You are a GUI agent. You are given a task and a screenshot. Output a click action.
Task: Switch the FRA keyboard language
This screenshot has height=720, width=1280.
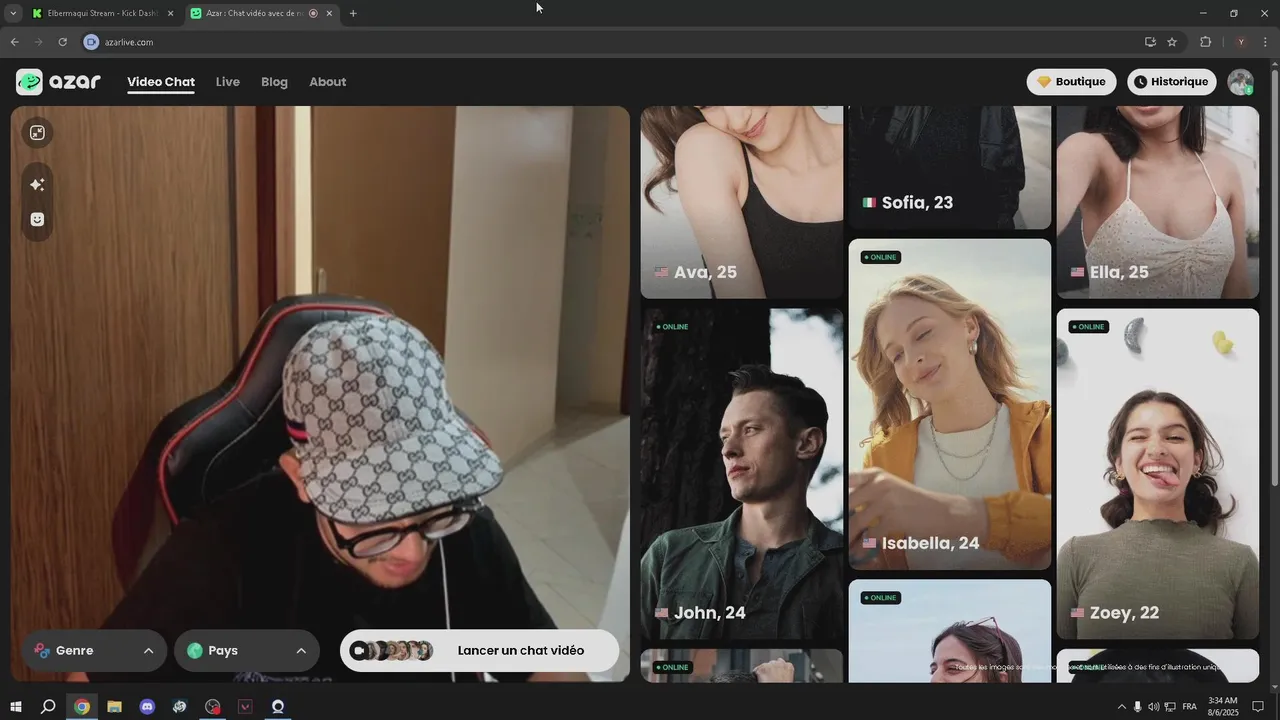(x=1189, y=707)
